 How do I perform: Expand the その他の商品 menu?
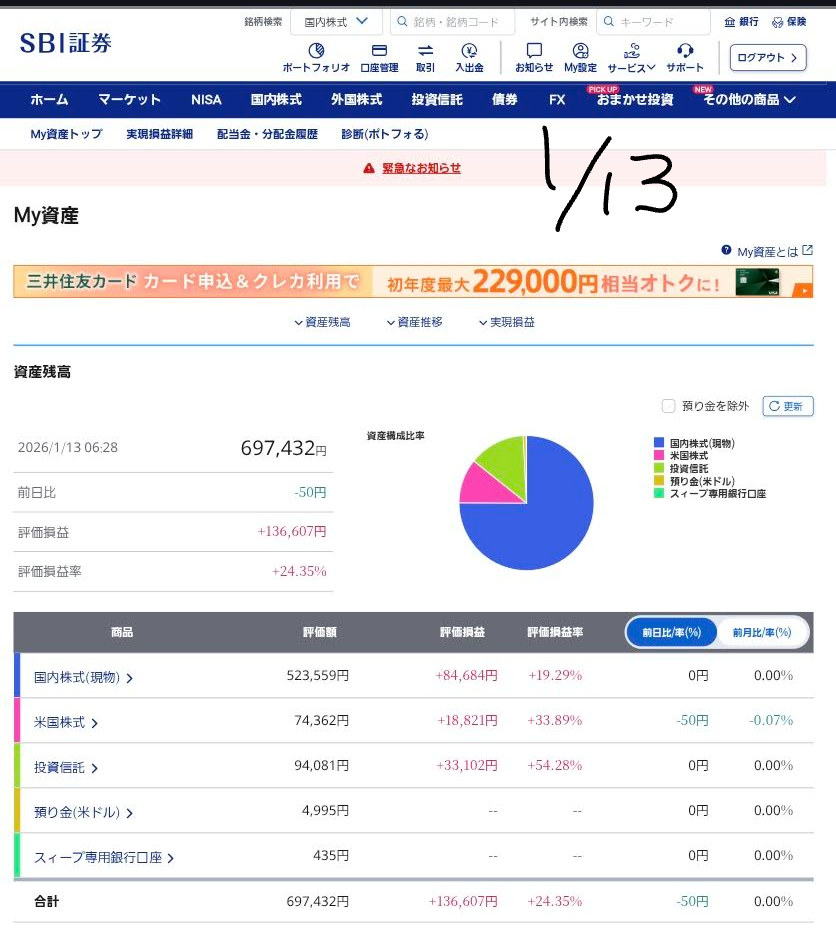pyautogui.click(x=749, y=100)
